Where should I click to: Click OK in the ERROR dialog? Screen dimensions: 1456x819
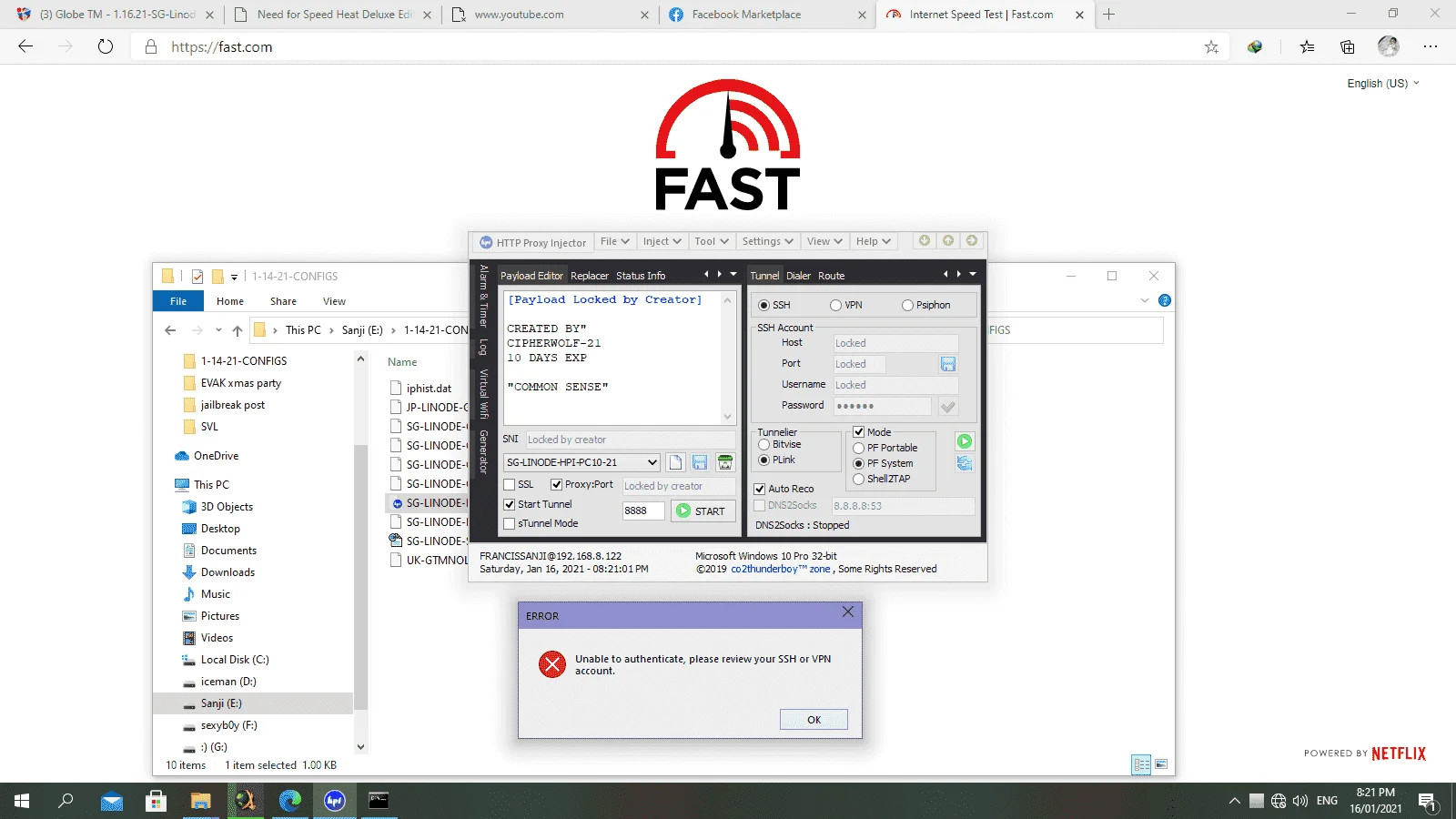pyautogui.click(x=814, y=720)
